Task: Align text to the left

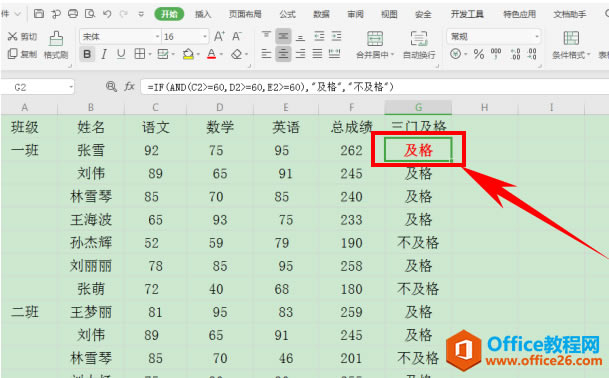Action: pos(266,54)
